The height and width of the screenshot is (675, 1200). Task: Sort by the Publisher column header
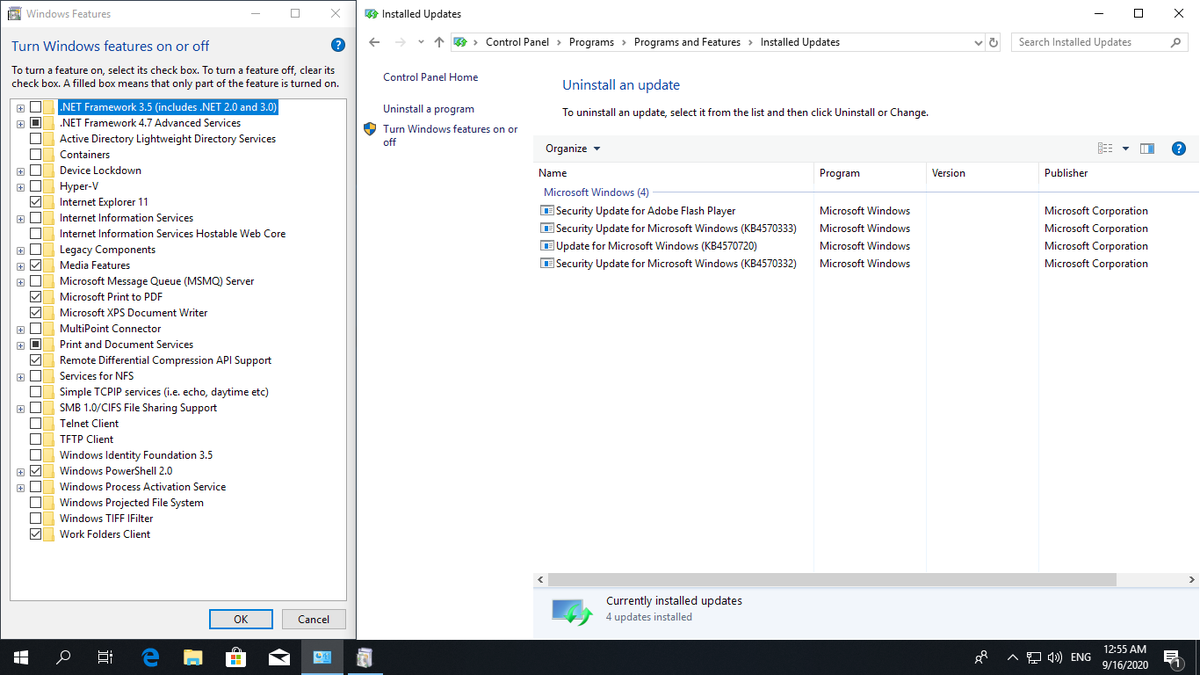(1118, 173)
